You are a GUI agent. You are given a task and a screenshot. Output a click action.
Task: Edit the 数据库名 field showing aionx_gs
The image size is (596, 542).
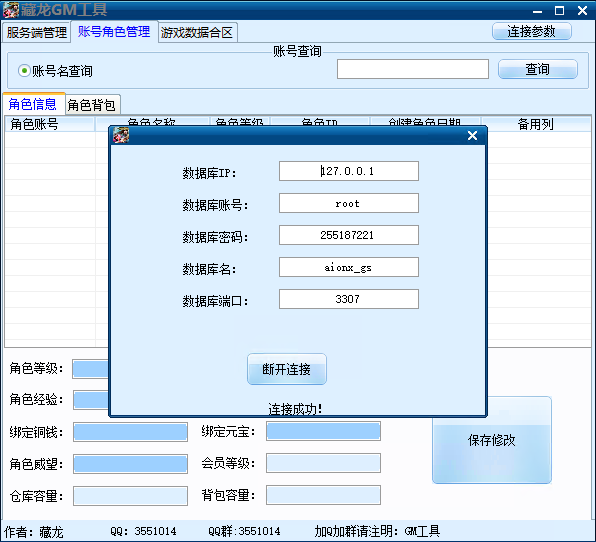[x=349, y=267]
